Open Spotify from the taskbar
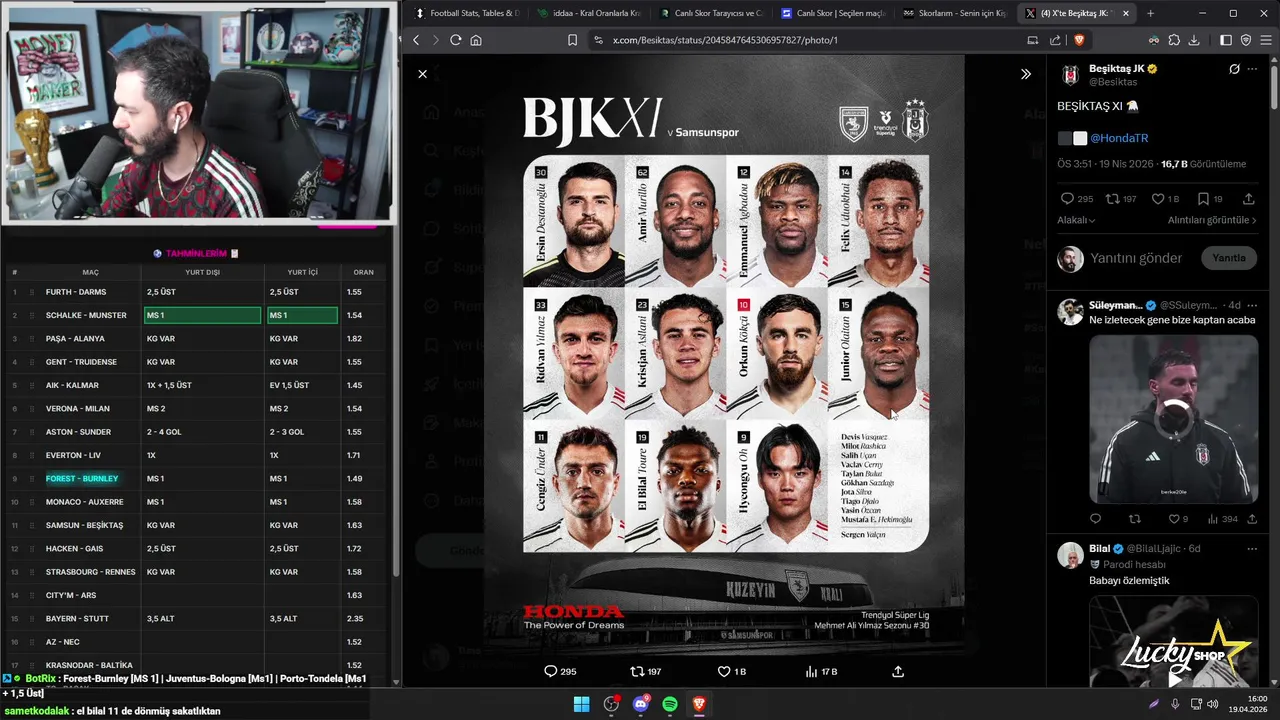Viewport: 1280px width, 720px height. [x=670, y=704]
